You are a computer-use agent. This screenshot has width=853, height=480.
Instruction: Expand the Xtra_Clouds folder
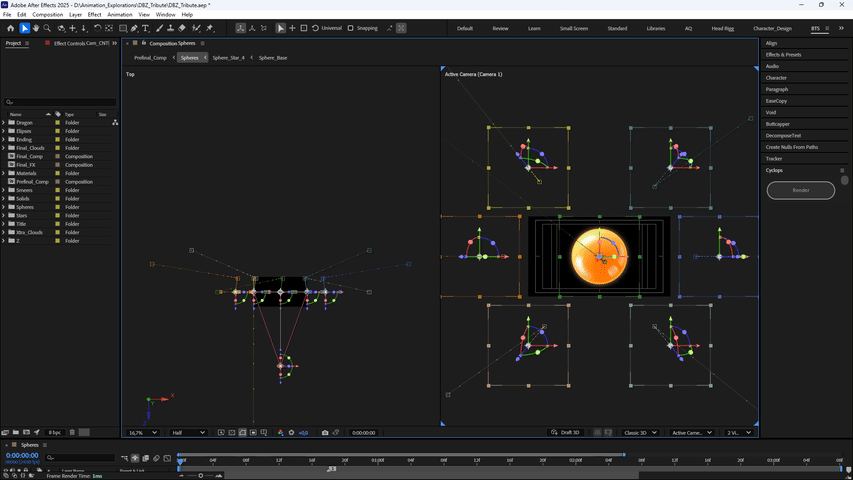pos(4,232)
